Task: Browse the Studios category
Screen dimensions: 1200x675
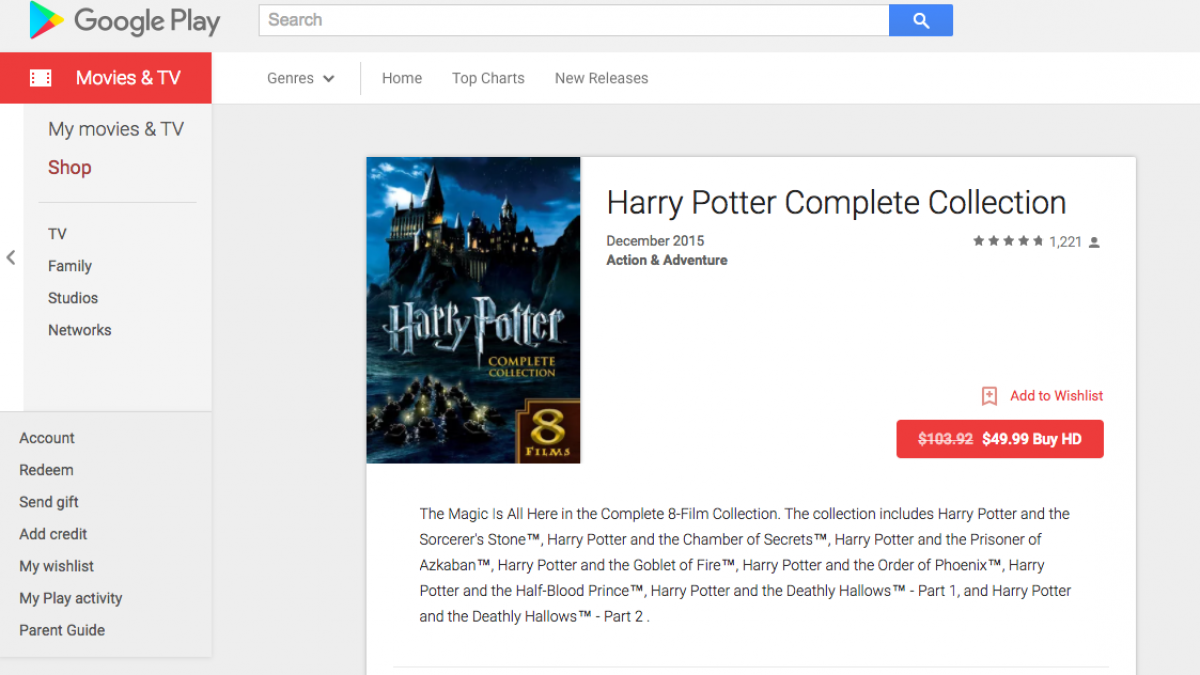Action: (x=73, y=298)
